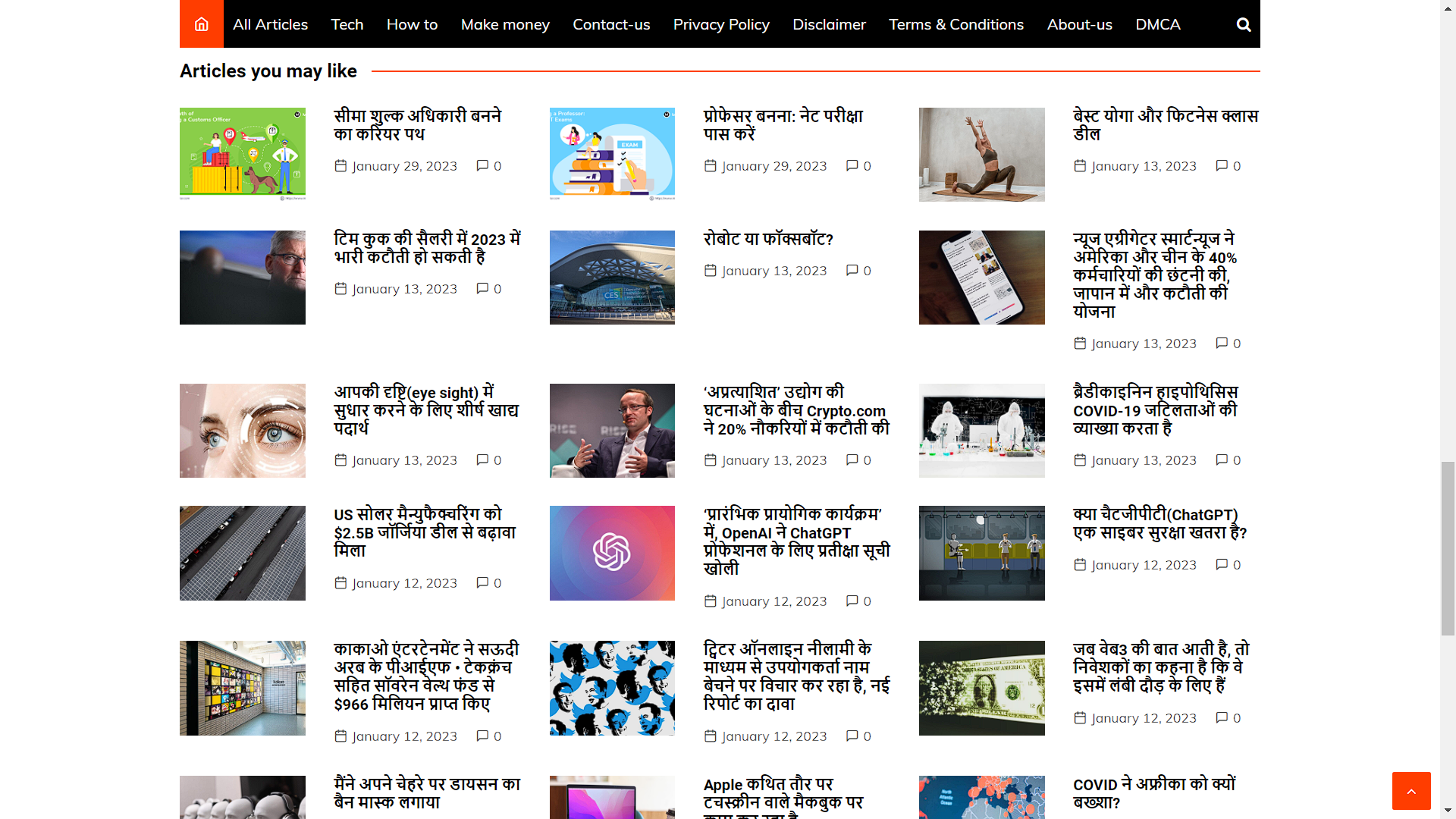Open the Make money menu item
The image size is (1456, 819).
pyautogui.click(x=505, y=24)
